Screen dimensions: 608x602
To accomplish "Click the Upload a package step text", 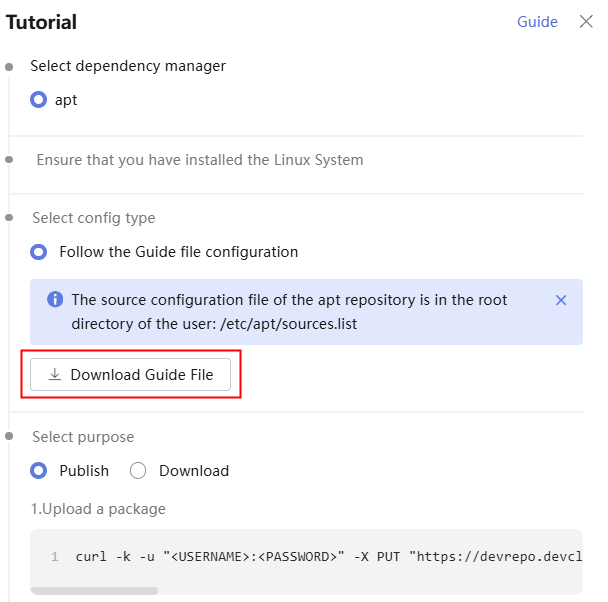I will (98, 509).
